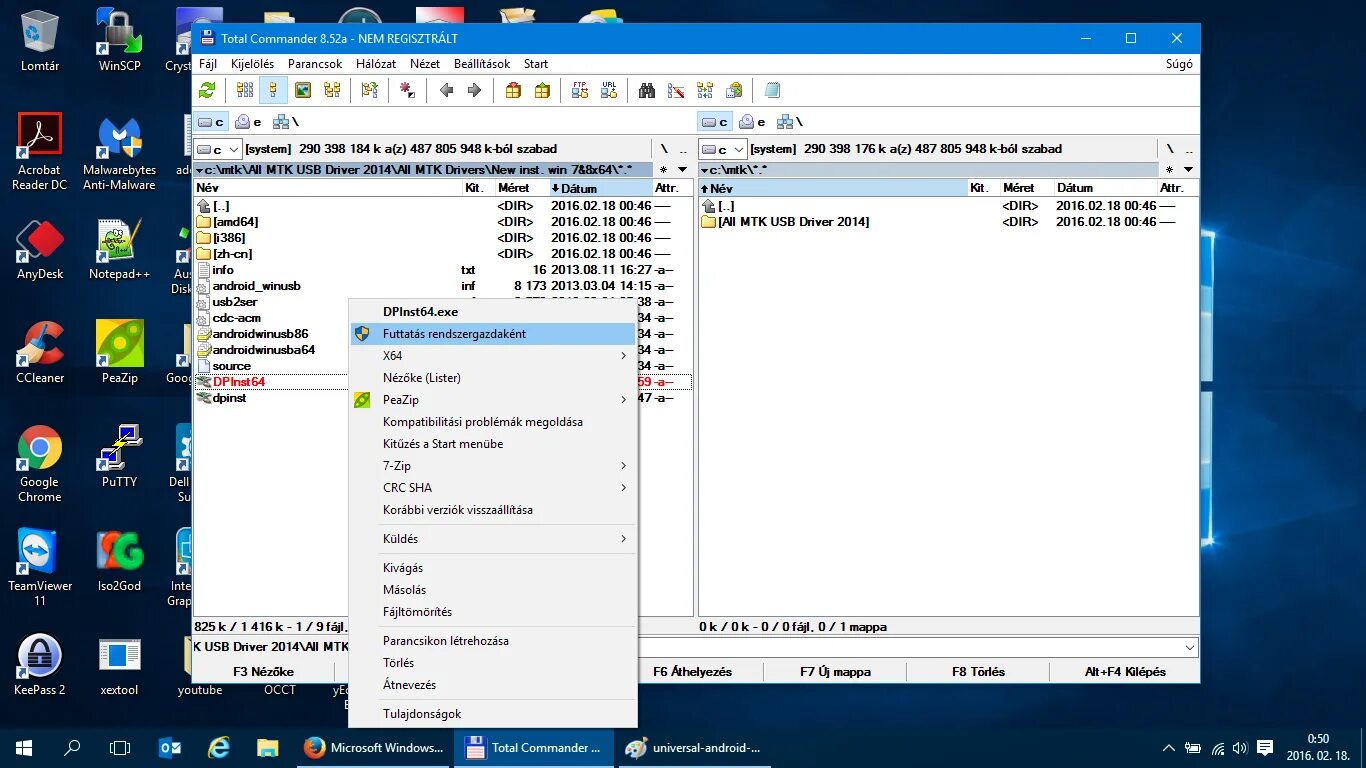Click the F8 Törlés button

[978, 672]
